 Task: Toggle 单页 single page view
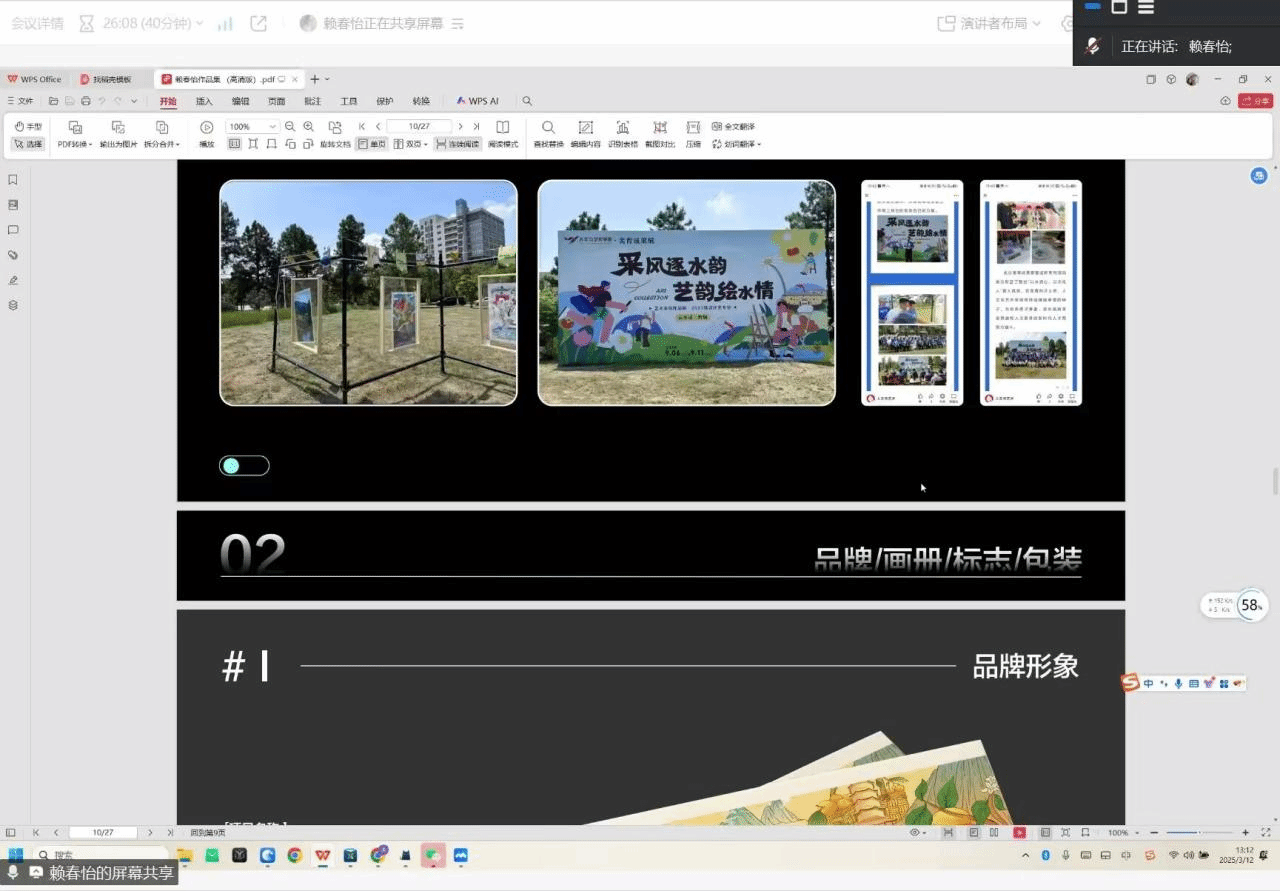371,144
